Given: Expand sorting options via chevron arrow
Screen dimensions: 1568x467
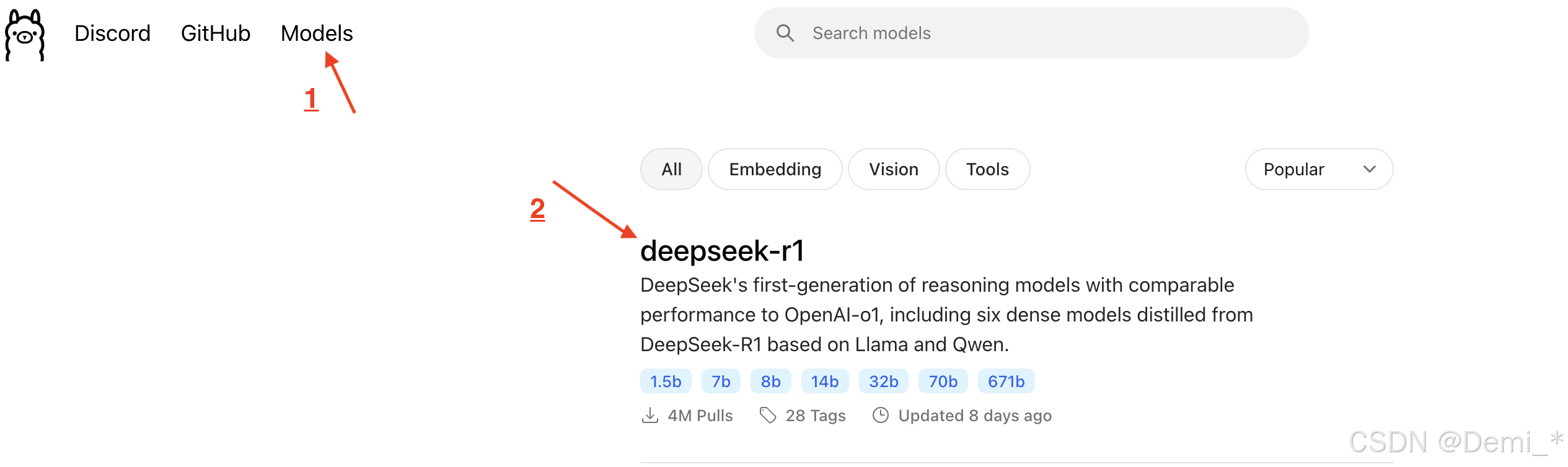Looking at the screenshot, I should click(1369, 169).
